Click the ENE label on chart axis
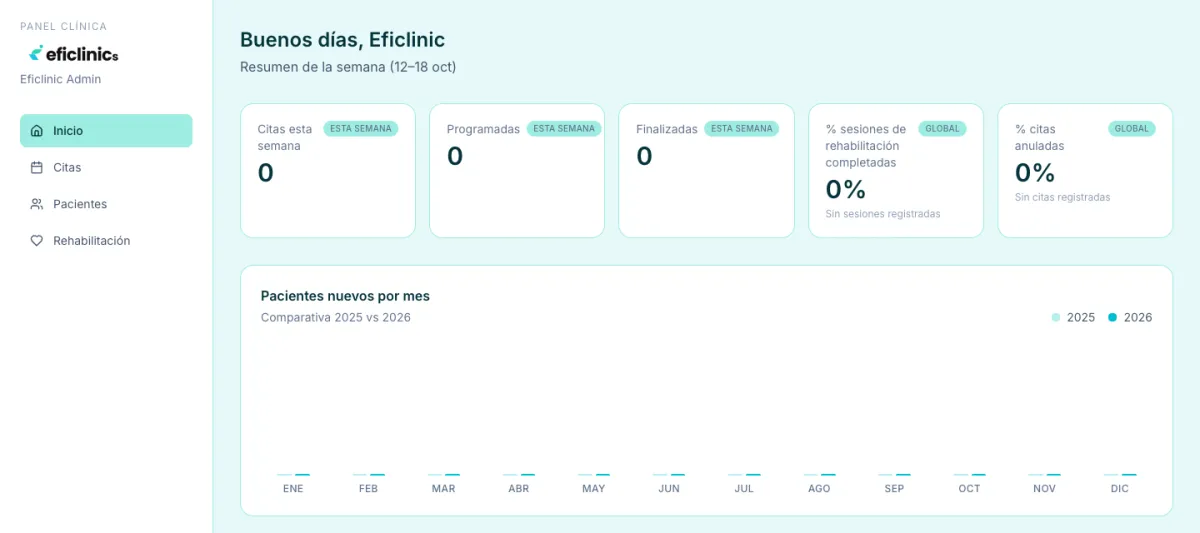 tap(293, 489)
